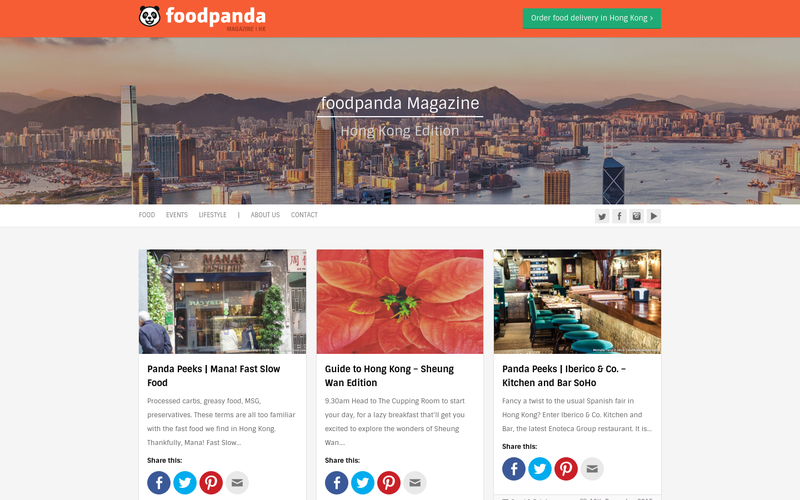
Task: Pin Sheung Wan guide on Pinterest
Action: [388, 483]
